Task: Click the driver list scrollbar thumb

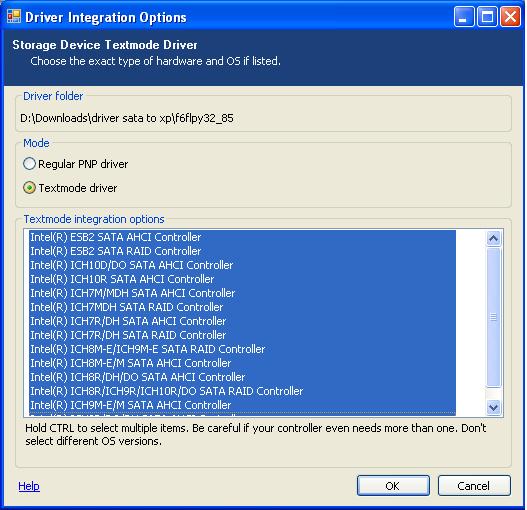Action: (x=493, y=317)
